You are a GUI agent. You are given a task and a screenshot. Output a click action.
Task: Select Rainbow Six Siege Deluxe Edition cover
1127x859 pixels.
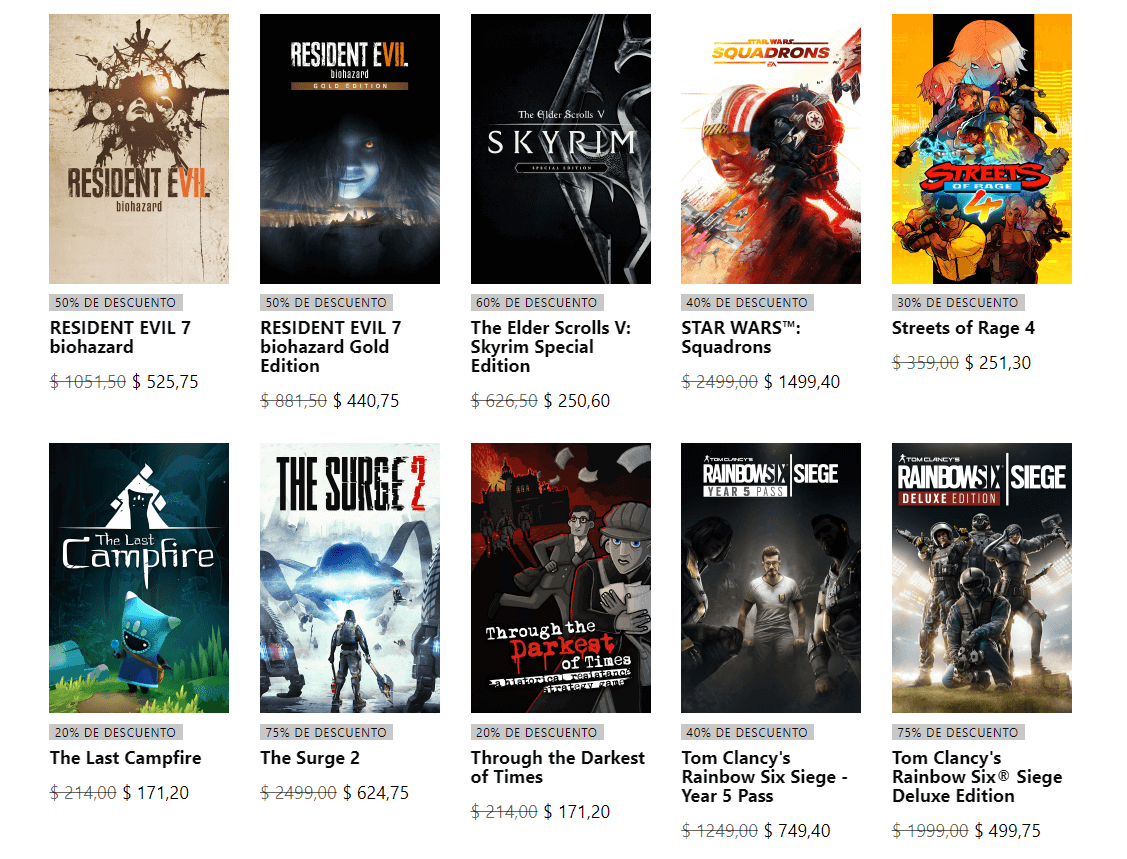982,578
